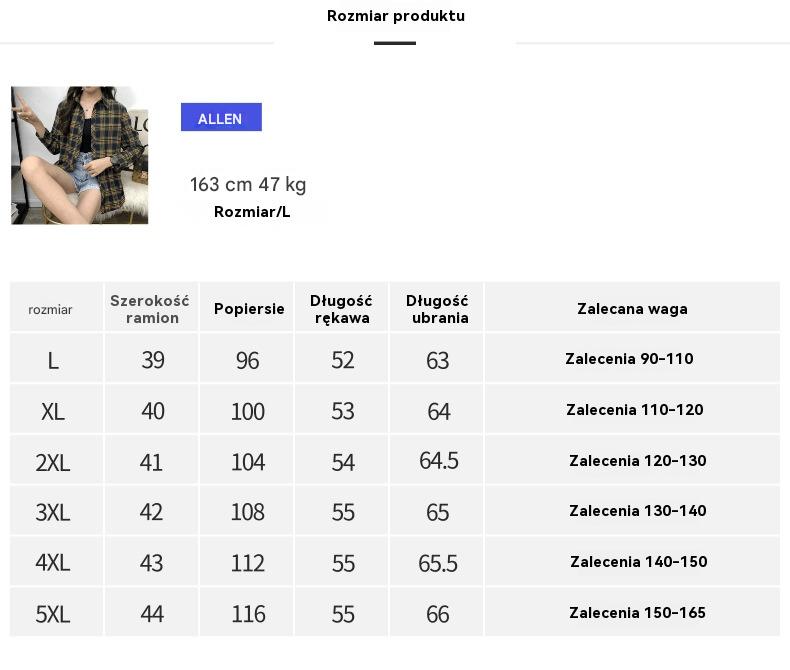Select the L size row label
The image size is (790, 670).
pyautogui.click(x=53, y=360)
